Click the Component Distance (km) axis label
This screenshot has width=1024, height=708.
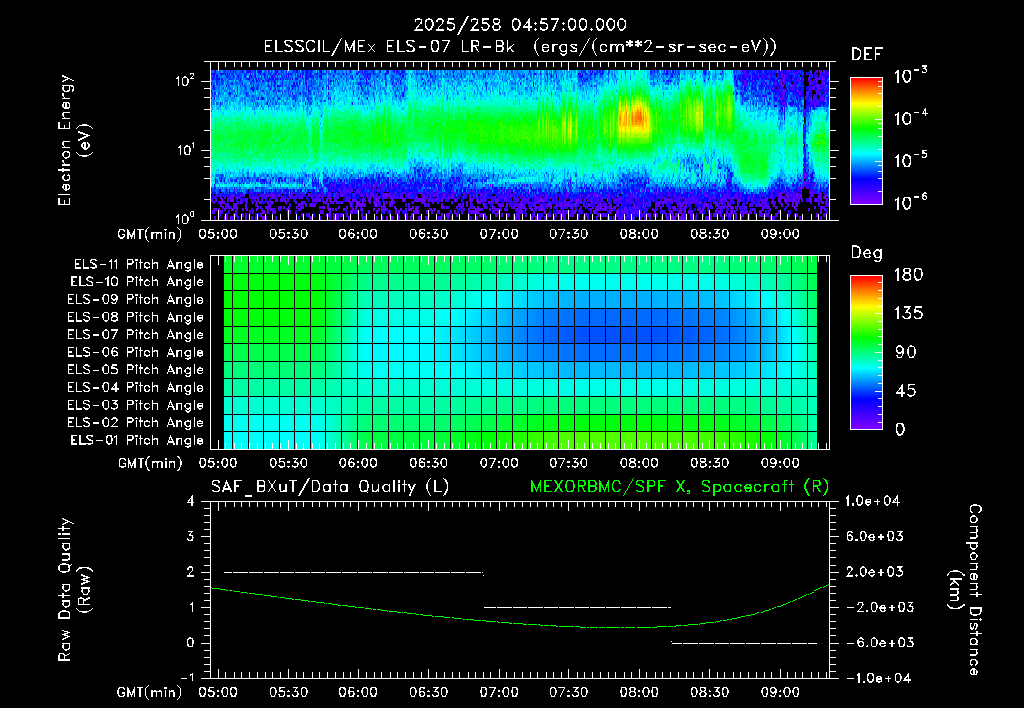965,589
